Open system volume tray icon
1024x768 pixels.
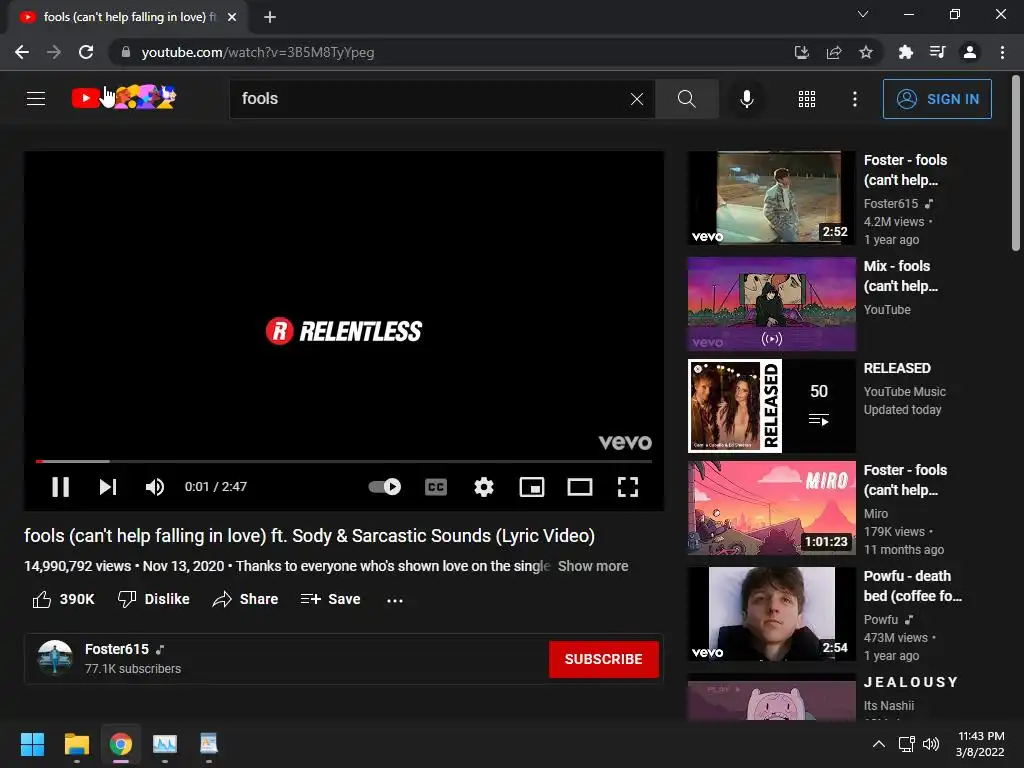(931, 744)
